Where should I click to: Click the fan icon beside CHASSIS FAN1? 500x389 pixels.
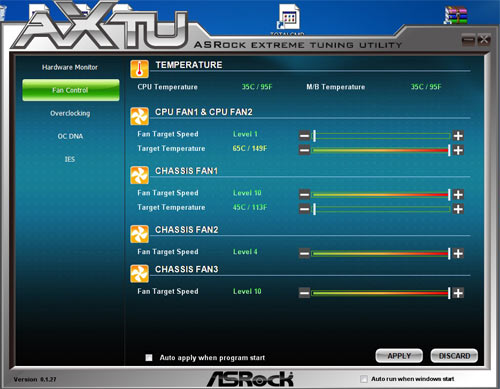coord(139,175)
